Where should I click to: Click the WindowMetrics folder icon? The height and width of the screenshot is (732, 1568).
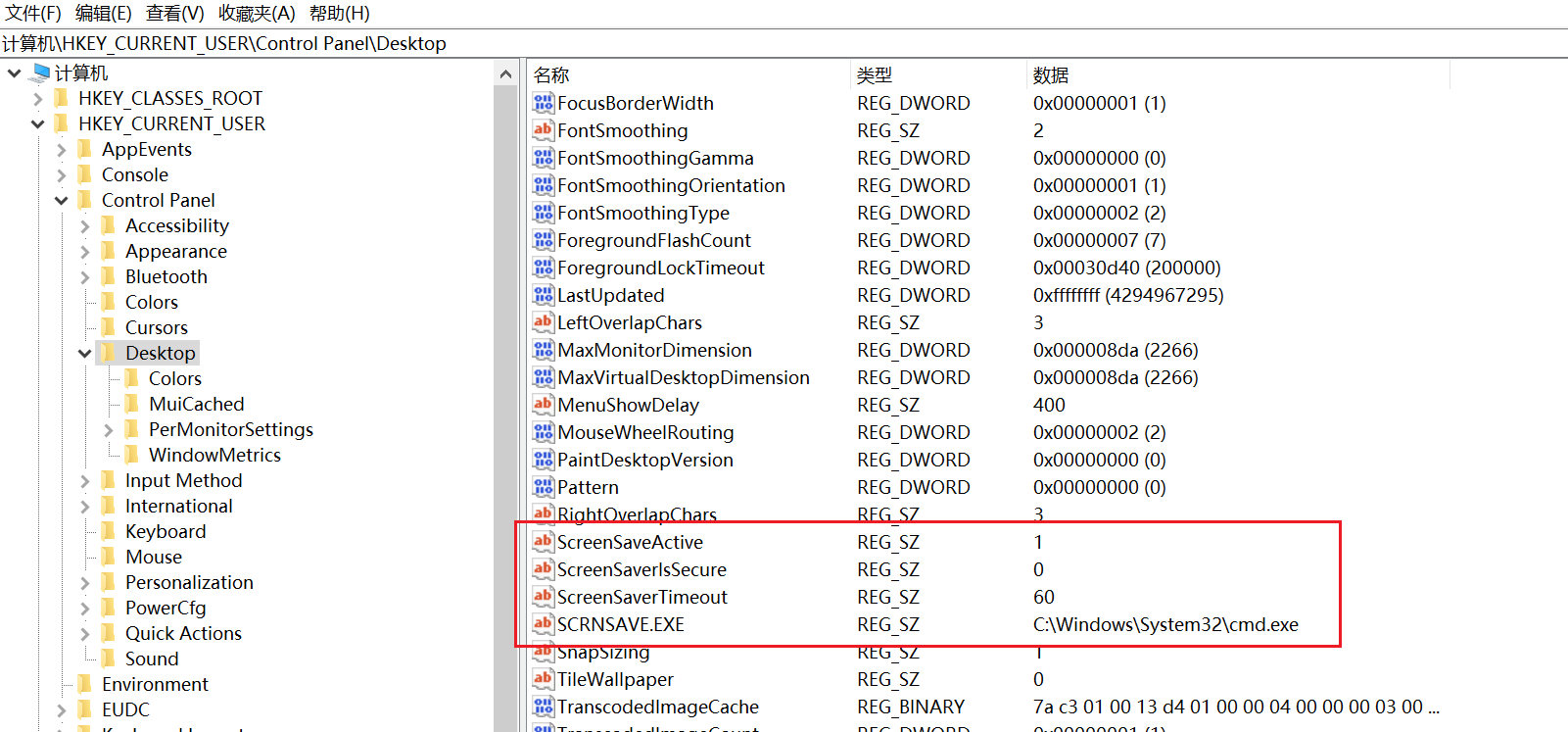pyautogui.click(x=132, y=455)
